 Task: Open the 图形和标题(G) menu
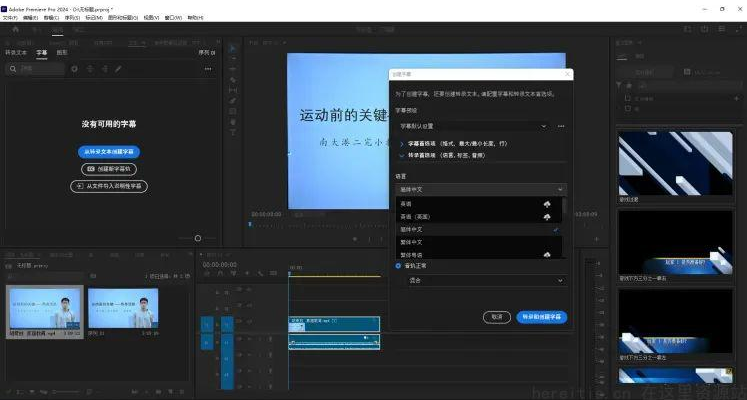(123, 18)
